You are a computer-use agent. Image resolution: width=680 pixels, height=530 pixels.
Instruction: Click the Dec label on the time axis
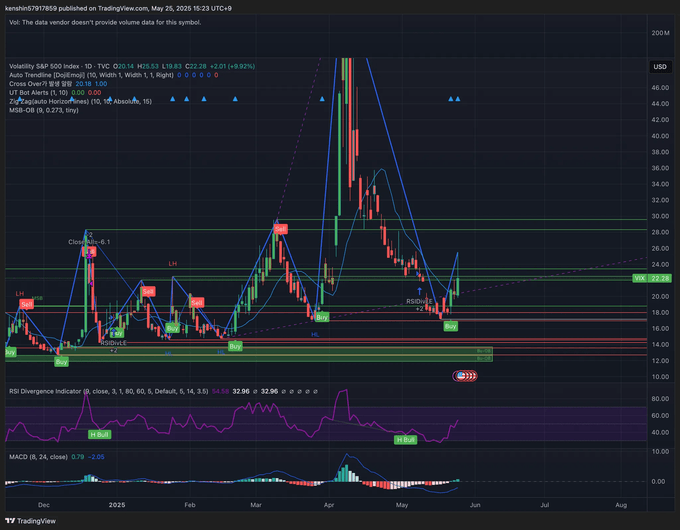(44, 505)
